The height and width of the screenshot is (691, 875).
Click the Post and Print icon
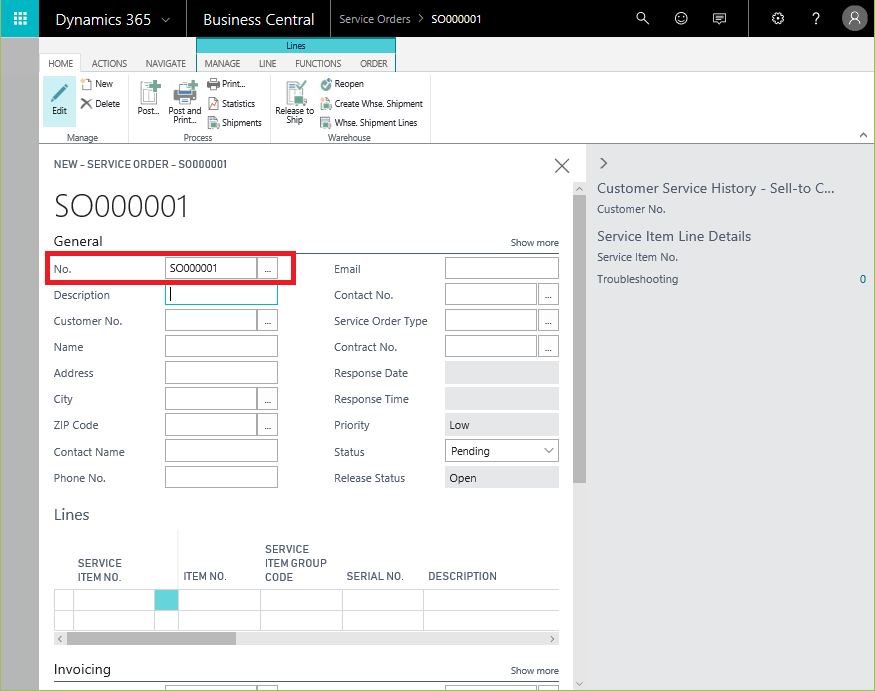[x=184, y=100]
